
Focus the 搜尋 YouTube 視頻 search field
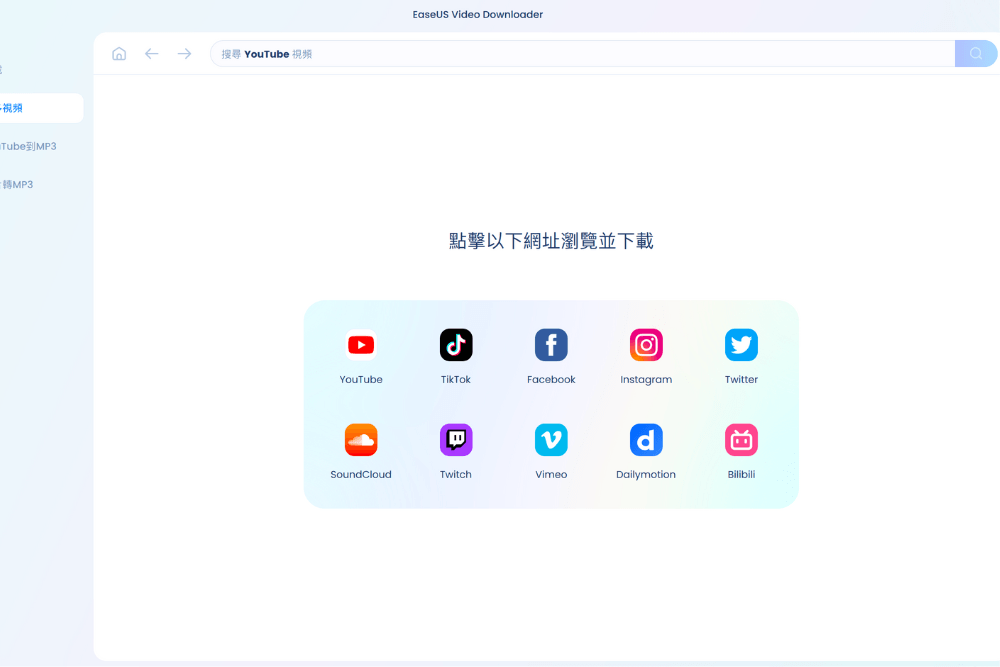[x=582, y=54]
